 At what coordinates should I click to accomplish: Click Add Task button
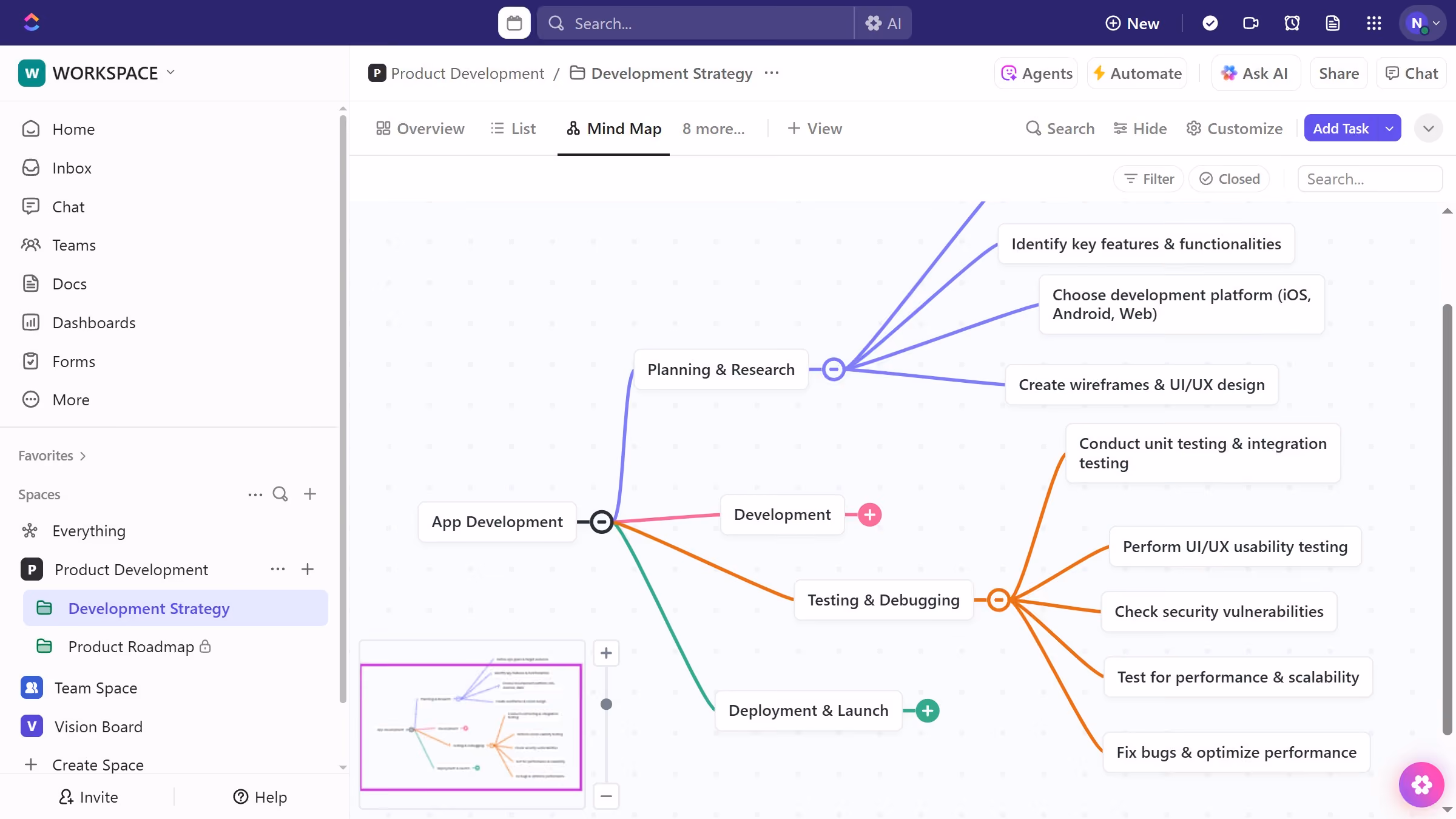1341,129
